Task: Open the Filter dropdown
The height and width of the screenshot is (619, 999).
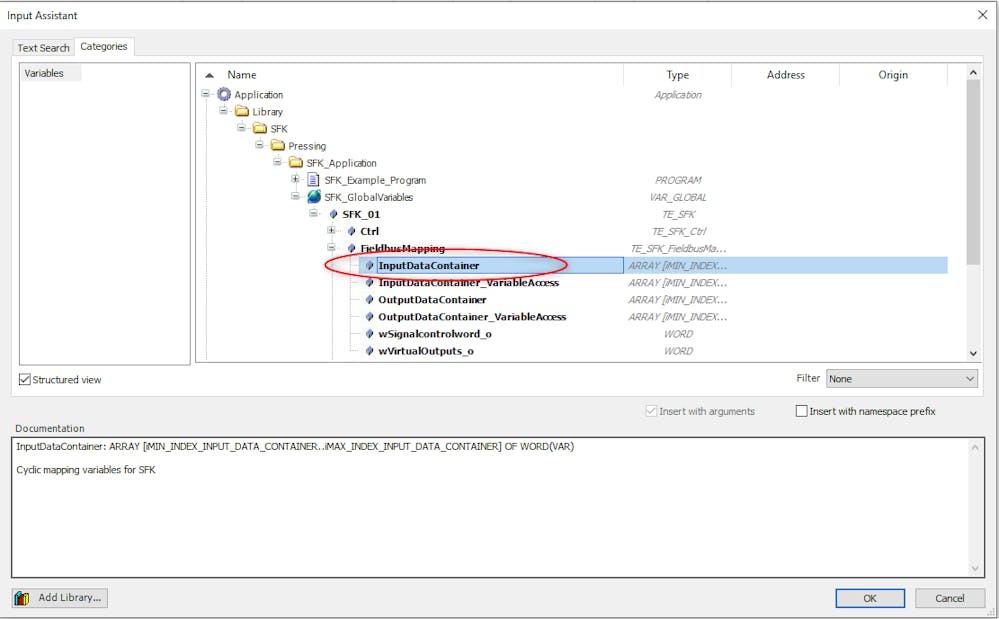Action: [902, 379]
